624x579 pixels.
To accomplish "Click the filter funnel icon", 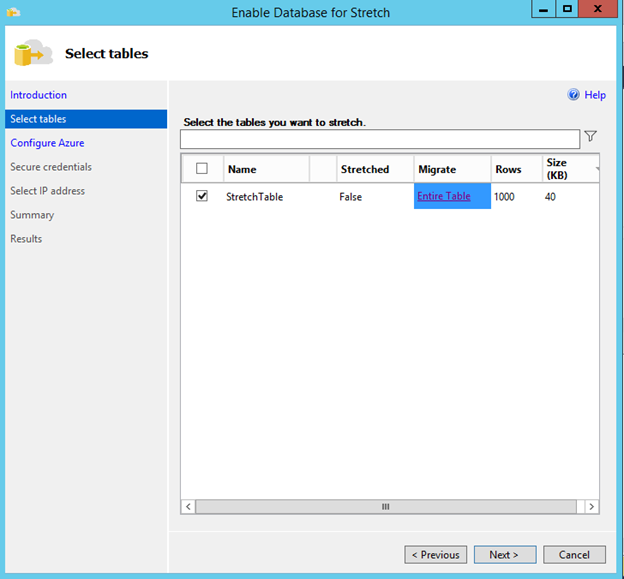I will 591,136.
